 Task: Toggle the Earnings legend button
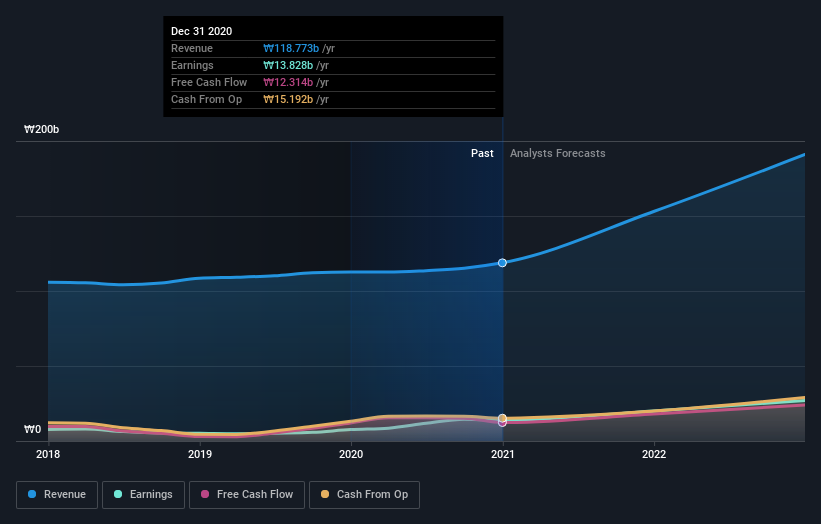143,495
